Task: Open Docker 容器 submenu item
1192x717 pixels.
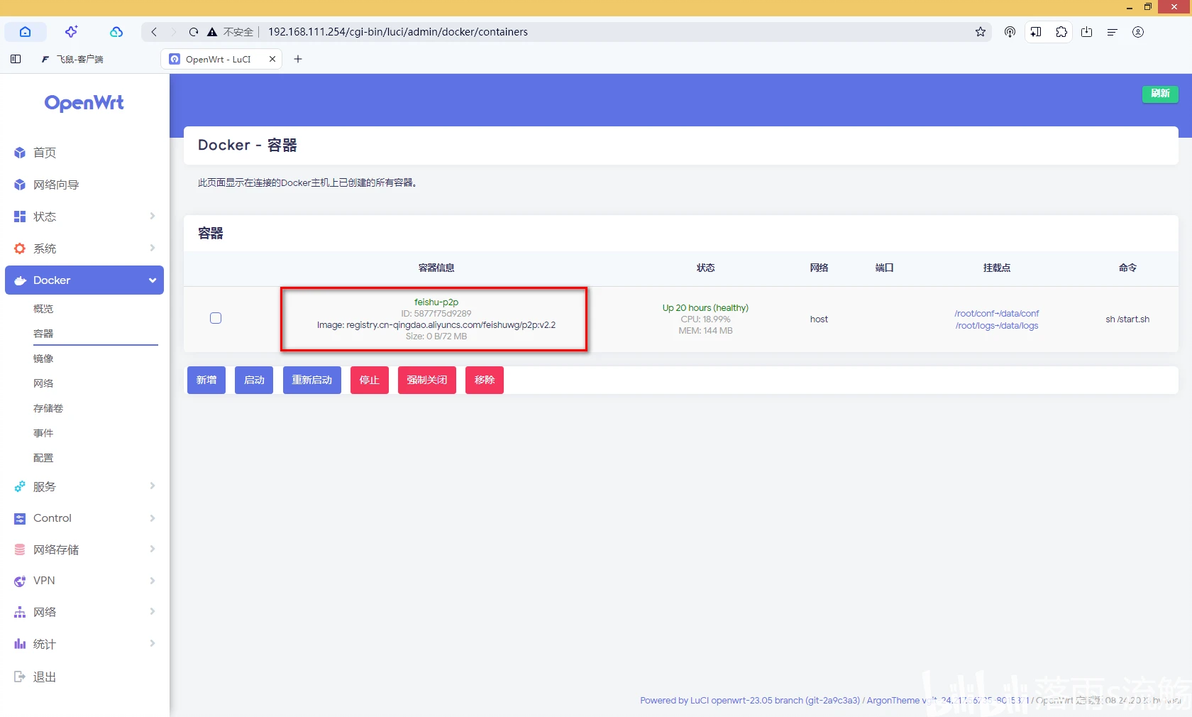Action: (43, 334)
